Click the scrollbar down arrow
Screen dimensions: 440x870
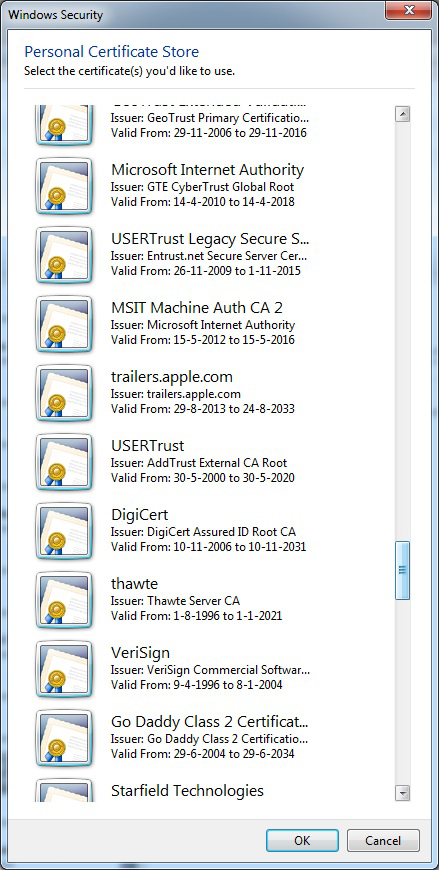[402, 792]
